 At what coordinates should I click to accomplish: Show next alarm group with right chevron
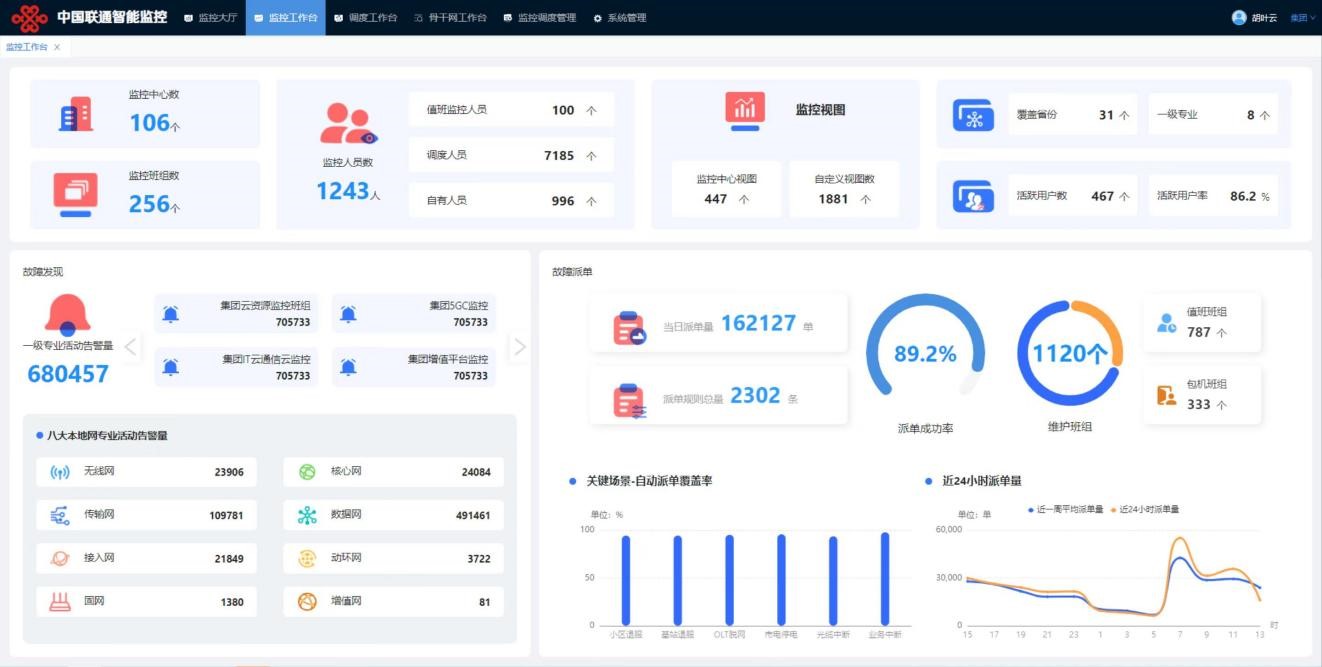519,347
